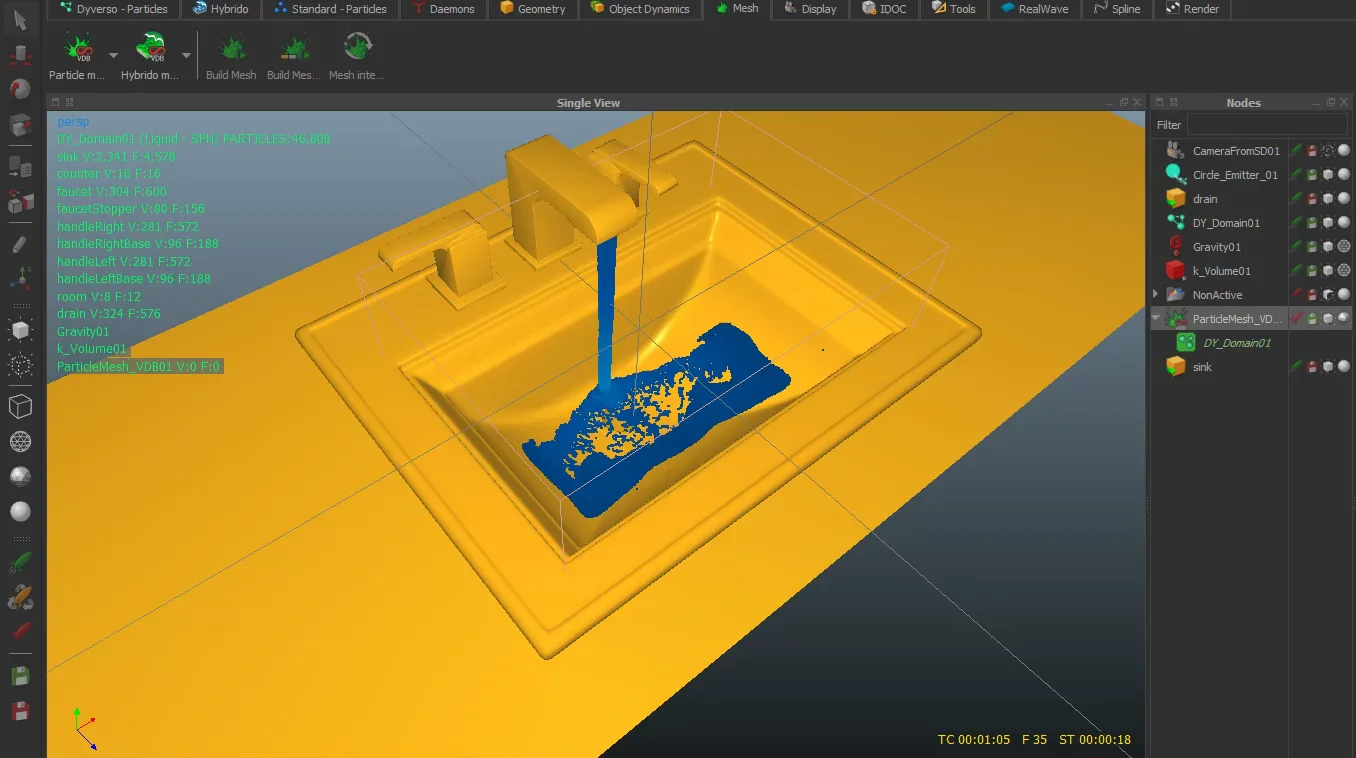Click the green DY_Domain01 child icon

pos(1186,342)
